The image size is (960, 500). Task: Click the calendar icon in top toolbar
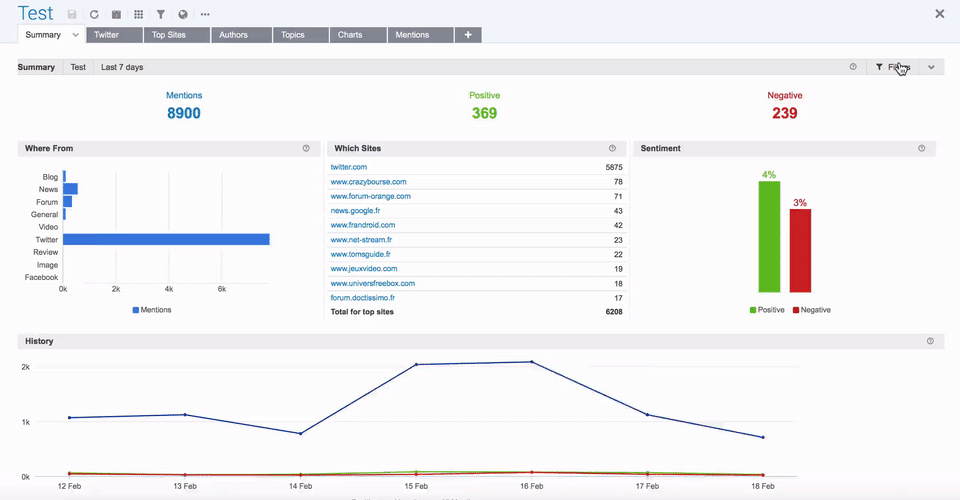[x=116, y=15]
